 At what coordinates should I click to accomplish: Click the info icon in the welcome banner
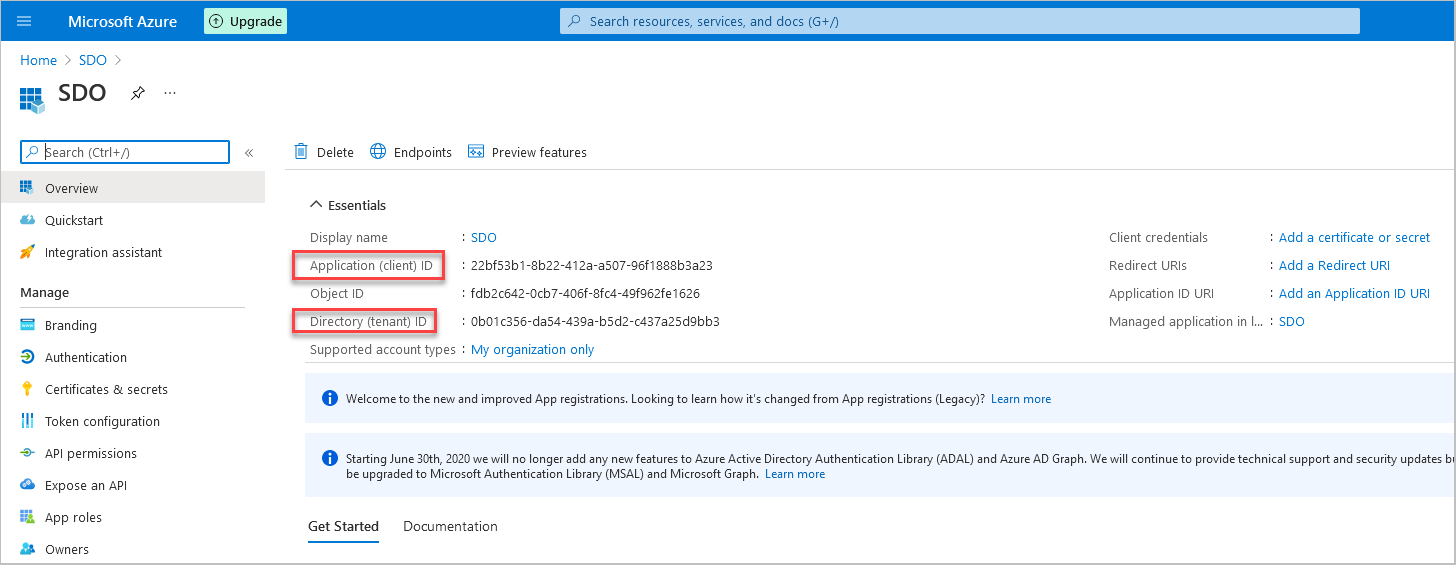[330, 398]
